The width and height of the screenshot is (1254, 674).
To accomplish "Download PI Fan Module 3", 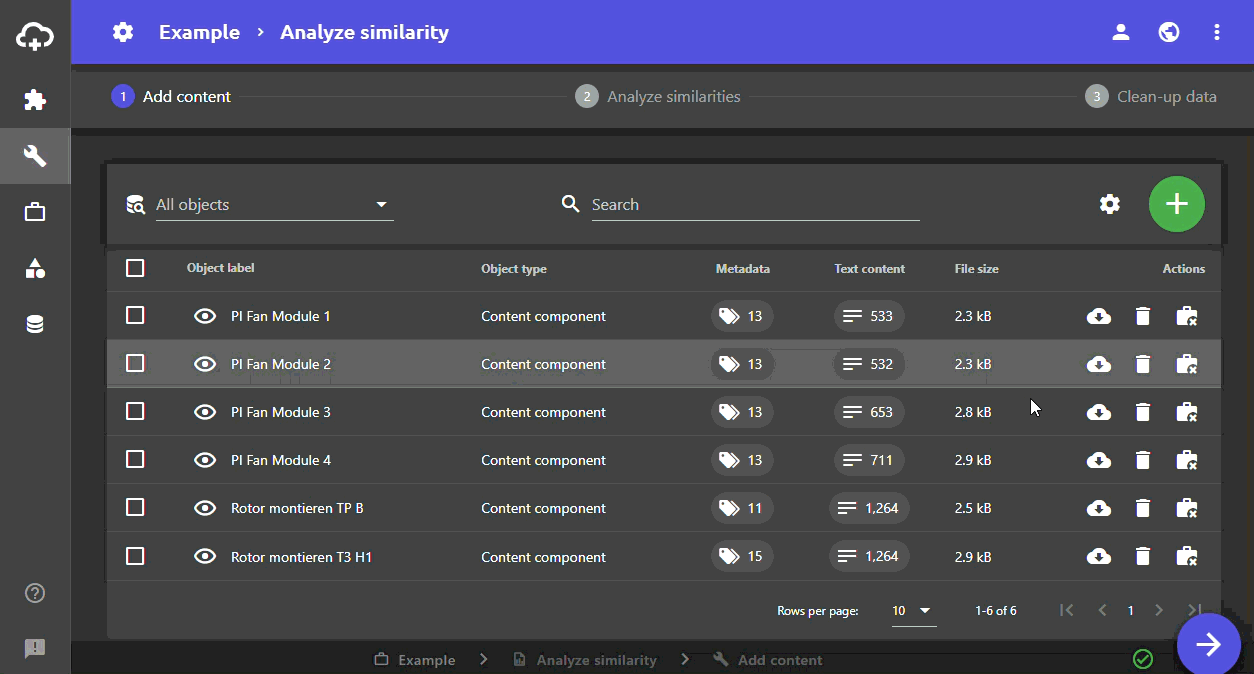I will coord(1099,412).
